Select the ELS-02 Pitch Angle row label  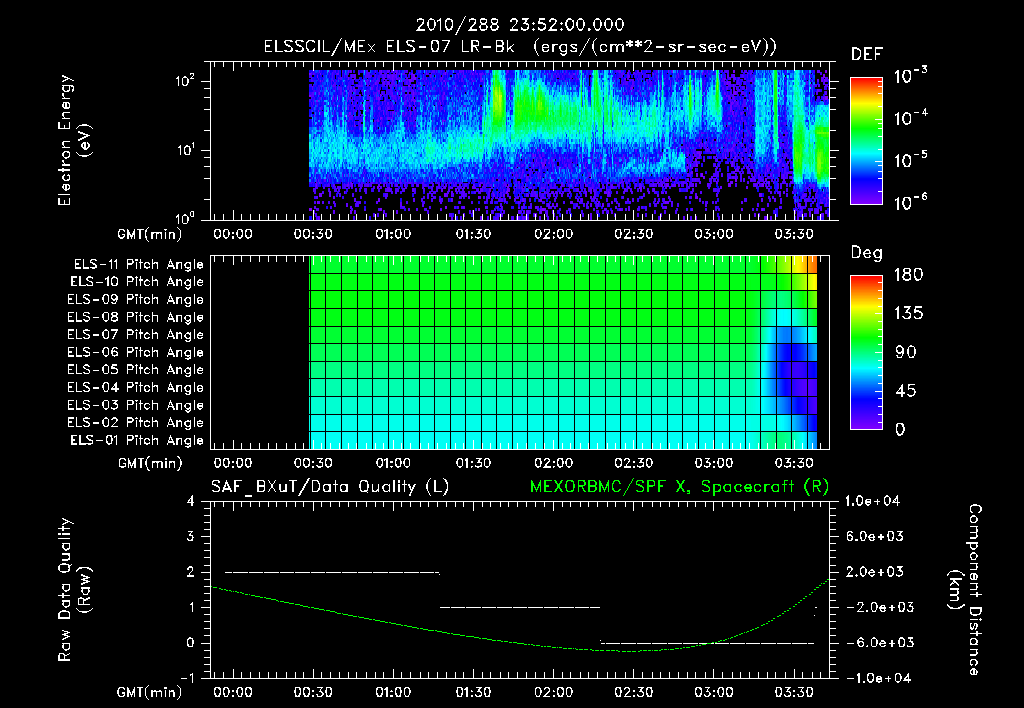(135, 423)
